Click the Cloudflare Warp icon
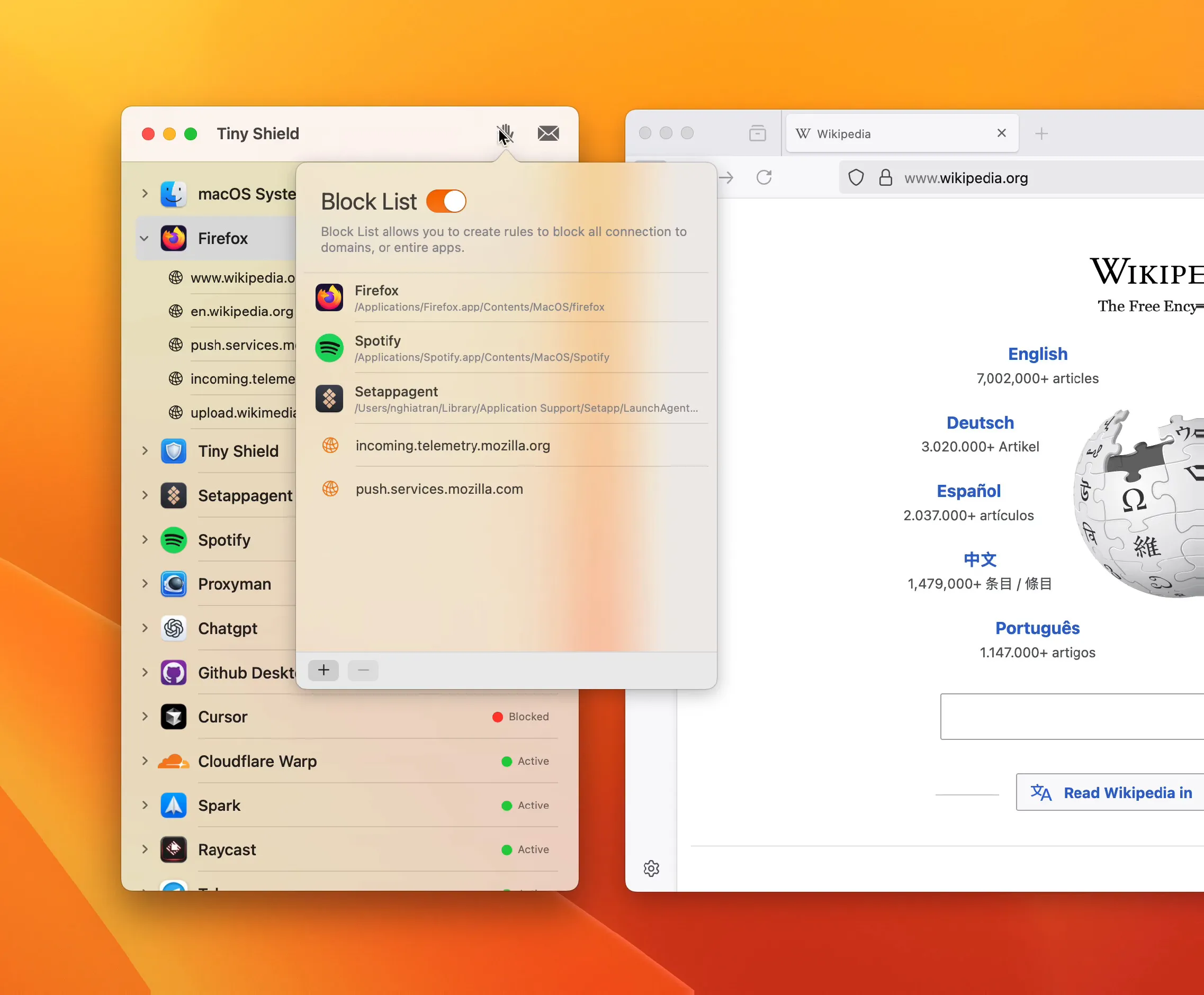1204x995 pixels. coord(173,761)
